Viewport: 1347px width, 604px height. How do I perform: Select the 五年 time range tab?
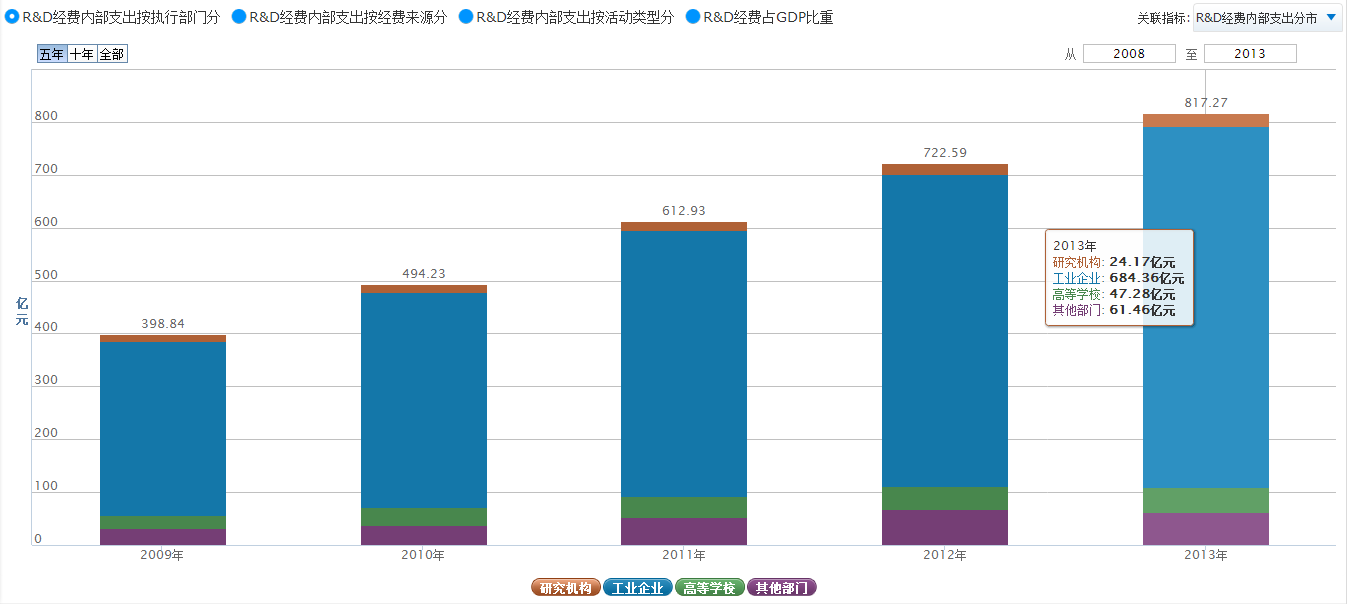point(51,54)
